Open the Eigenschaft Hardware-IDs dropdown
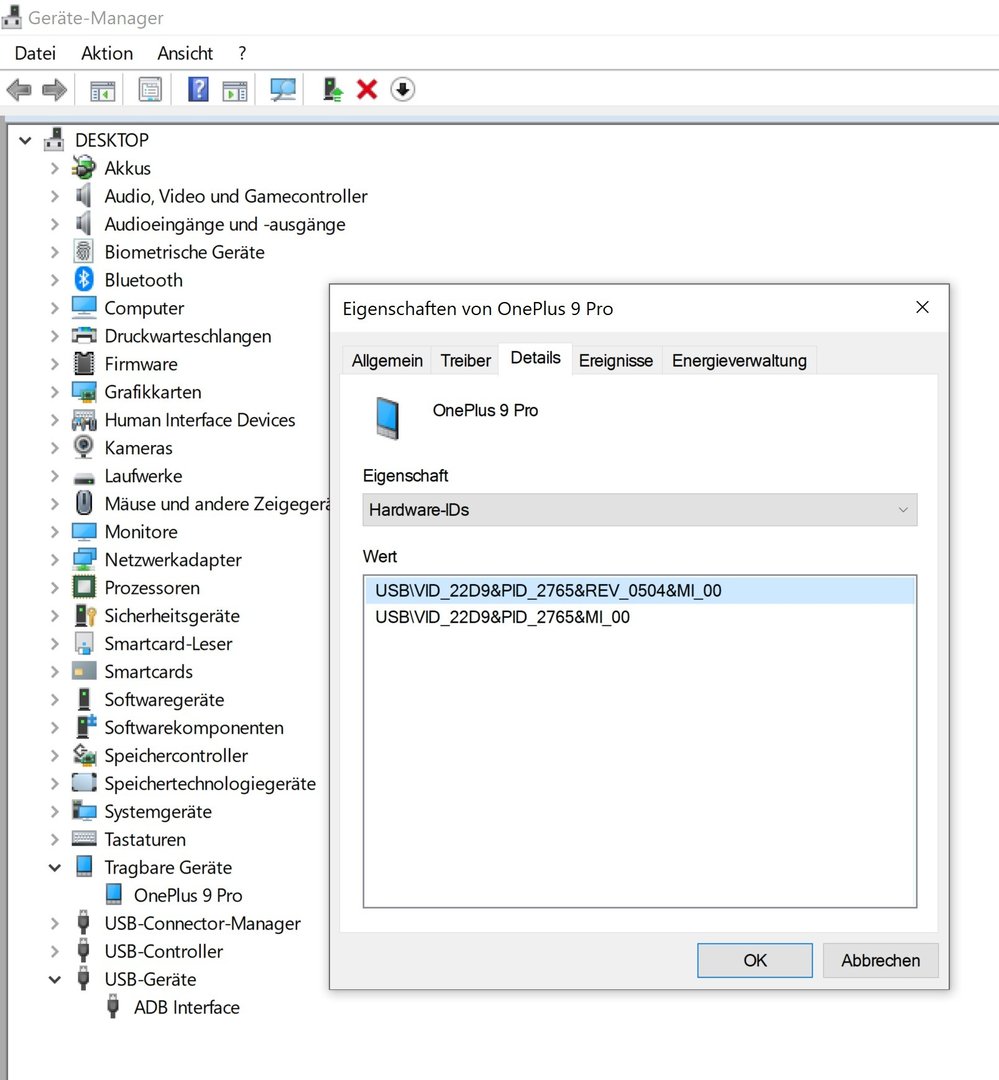Image resolution: width=999 pixels, height=1080 pixels. [639, 510]
